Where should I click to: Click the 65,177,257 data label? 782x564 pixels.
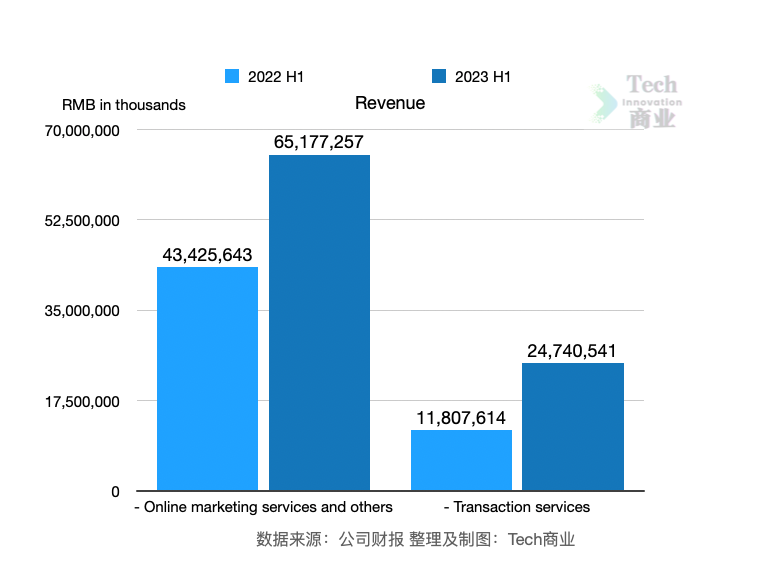[319, 142]
